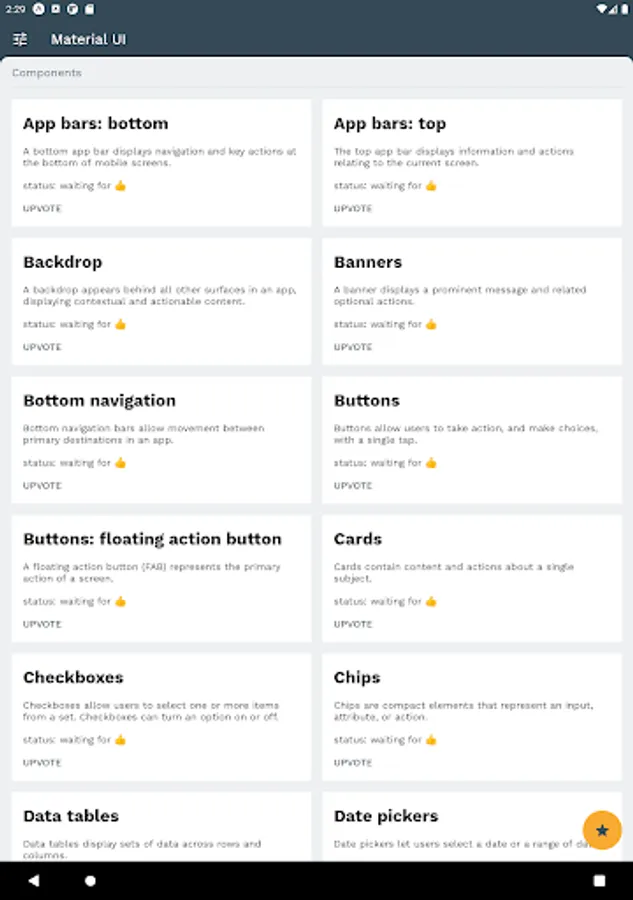
Task: Upvote the Bottom navigation component
Action: [42, 486]
